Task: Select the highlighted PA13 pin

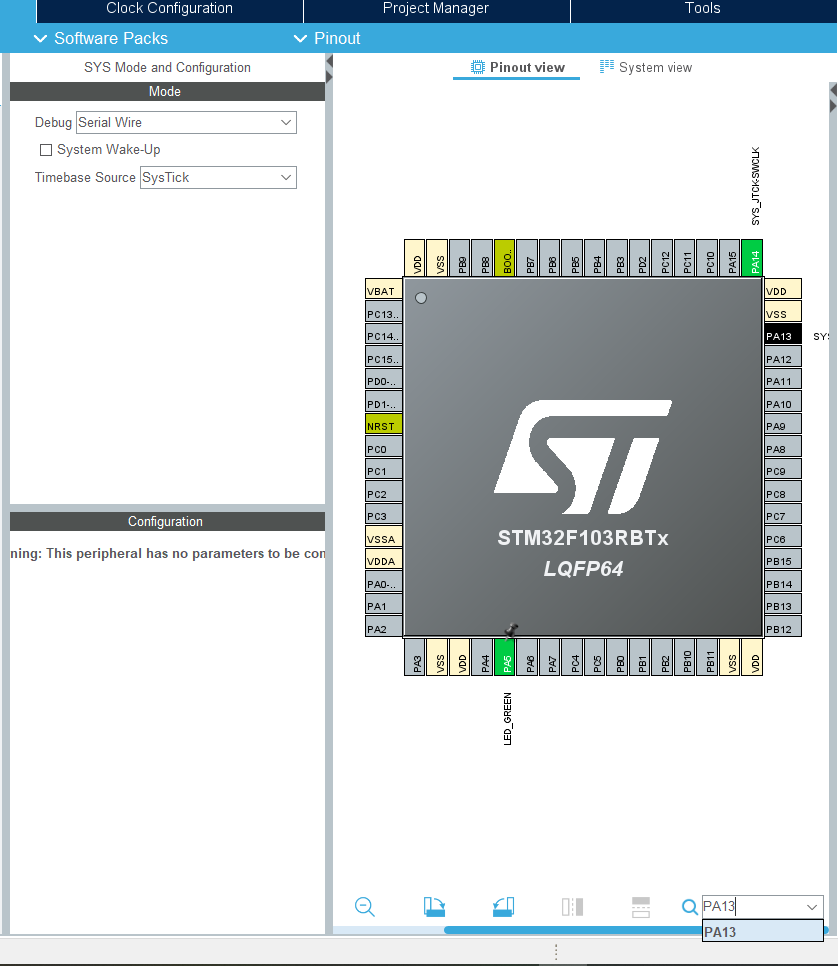Action: coord(783,336)
